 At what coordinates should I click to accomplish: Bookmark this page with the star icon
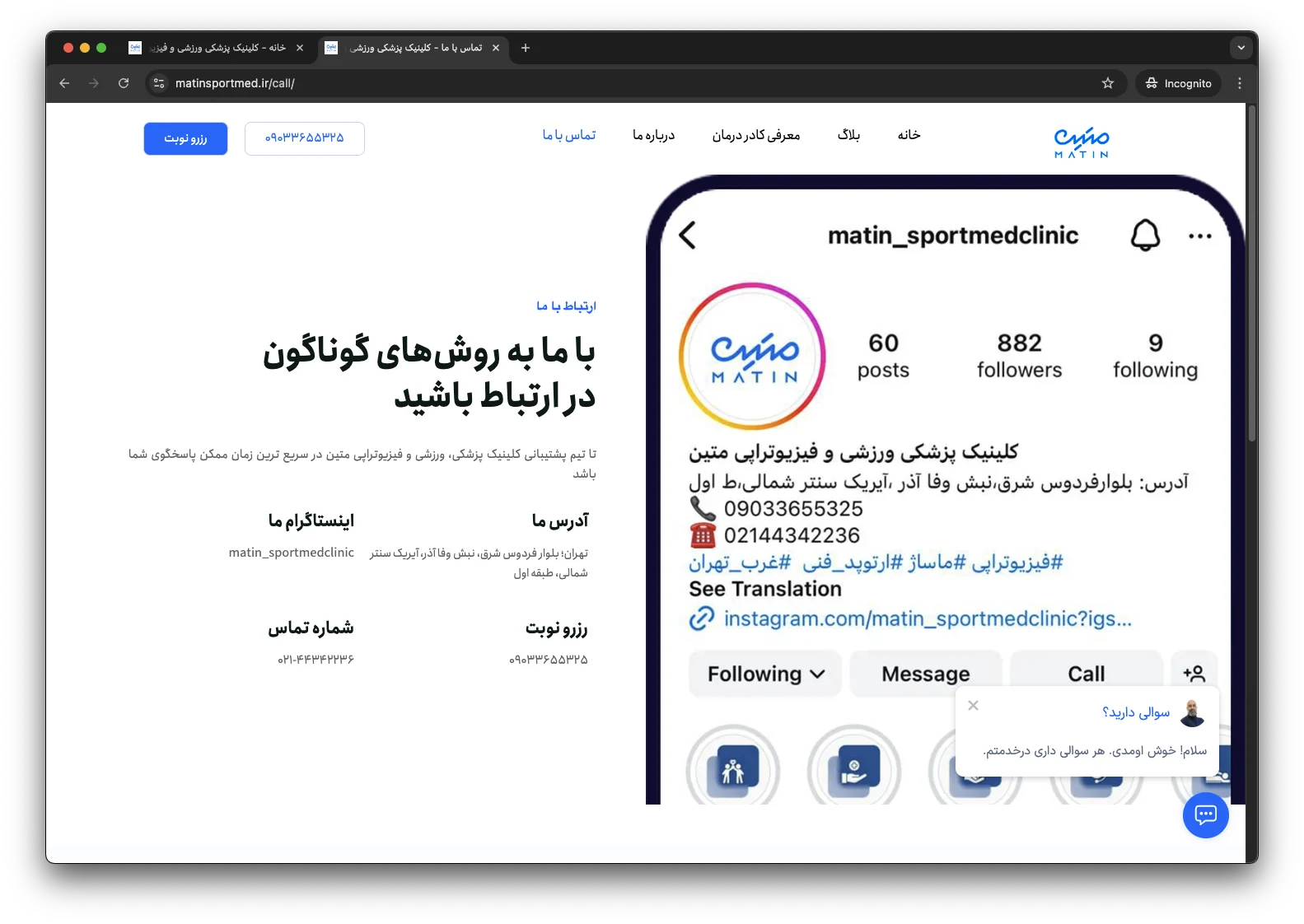[x=1108, y=83]
